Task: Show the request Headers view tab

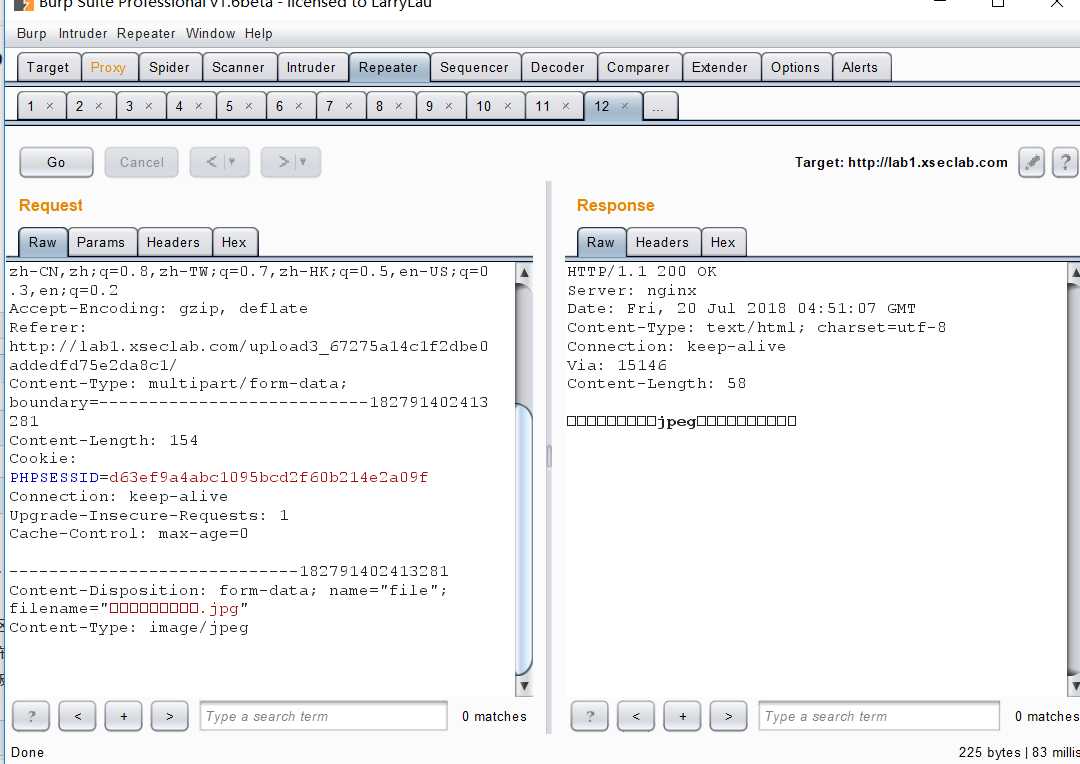Action: coord(173,242)
